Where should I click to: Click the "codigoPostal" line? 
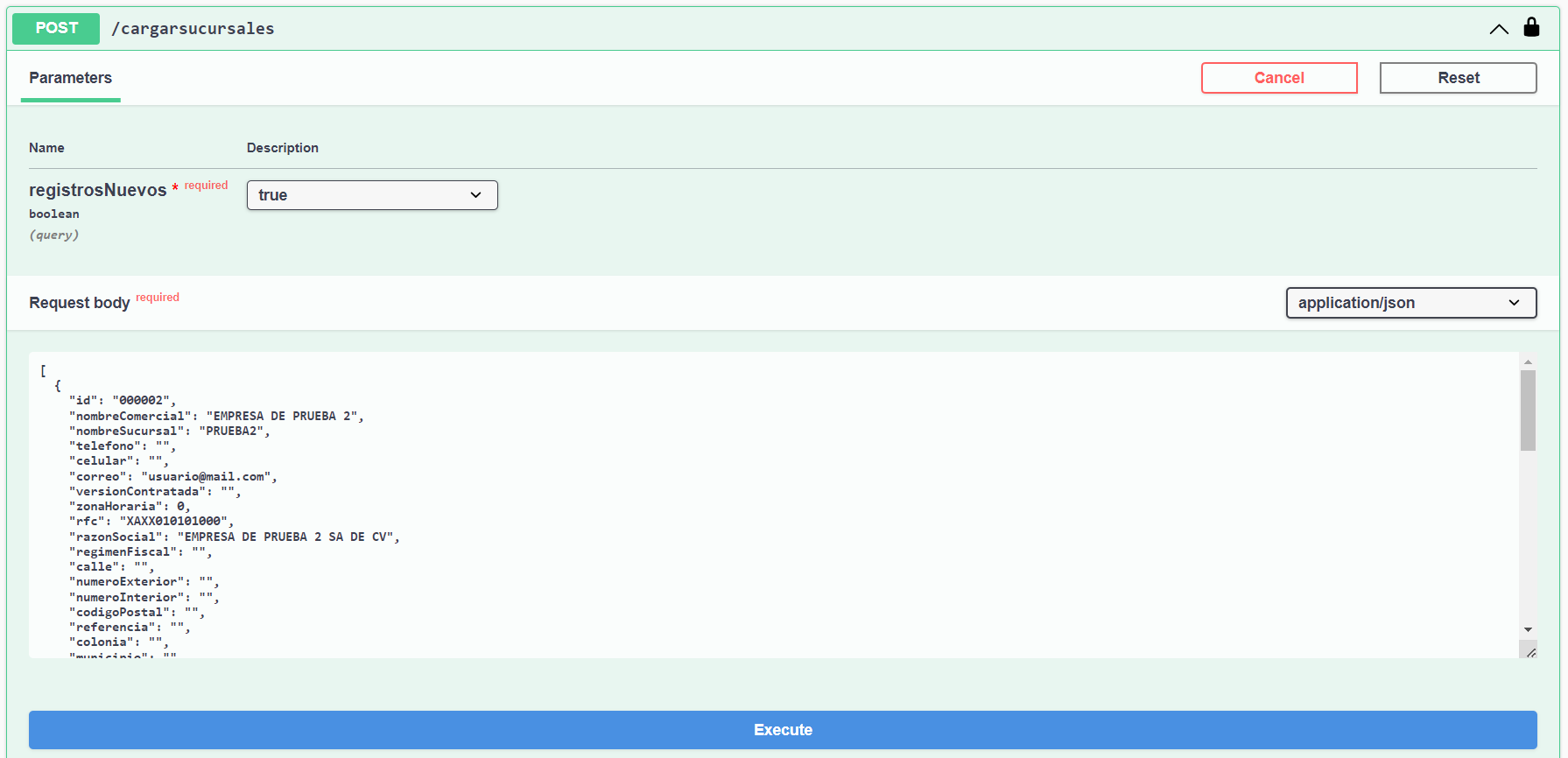[137, 612]
